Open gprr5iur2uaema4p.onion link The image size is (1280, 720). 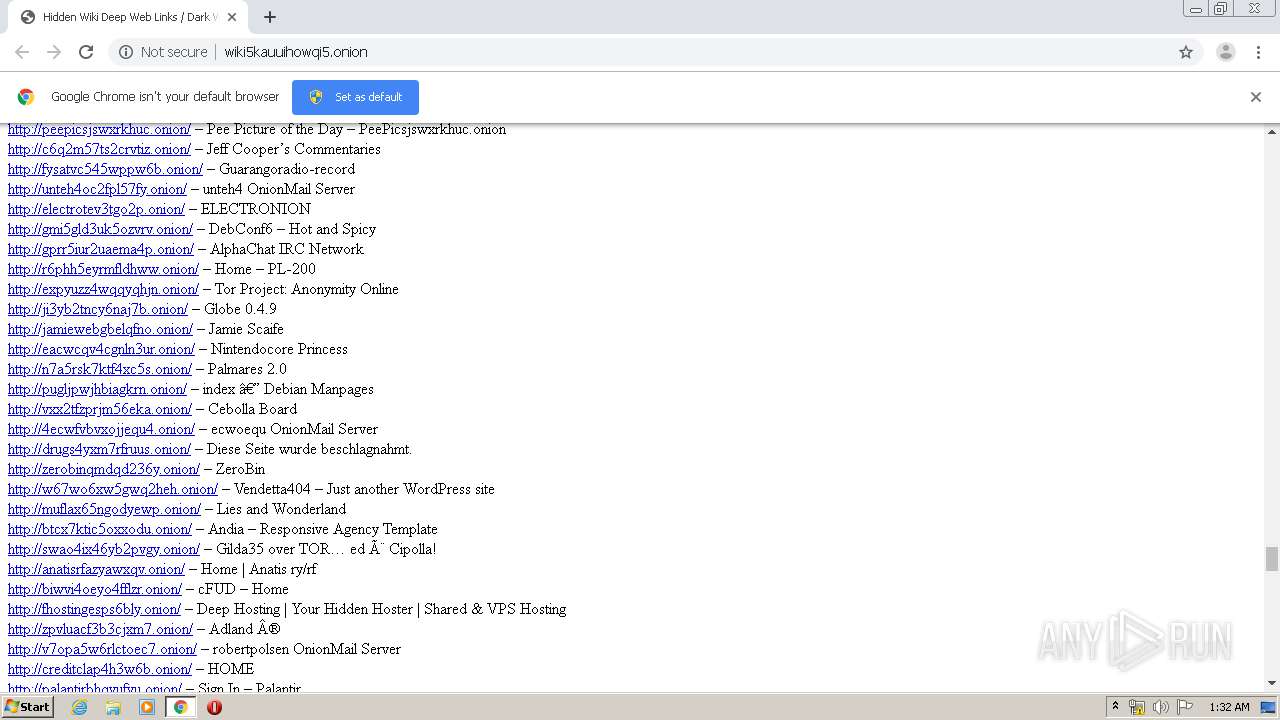click(101, 249)
